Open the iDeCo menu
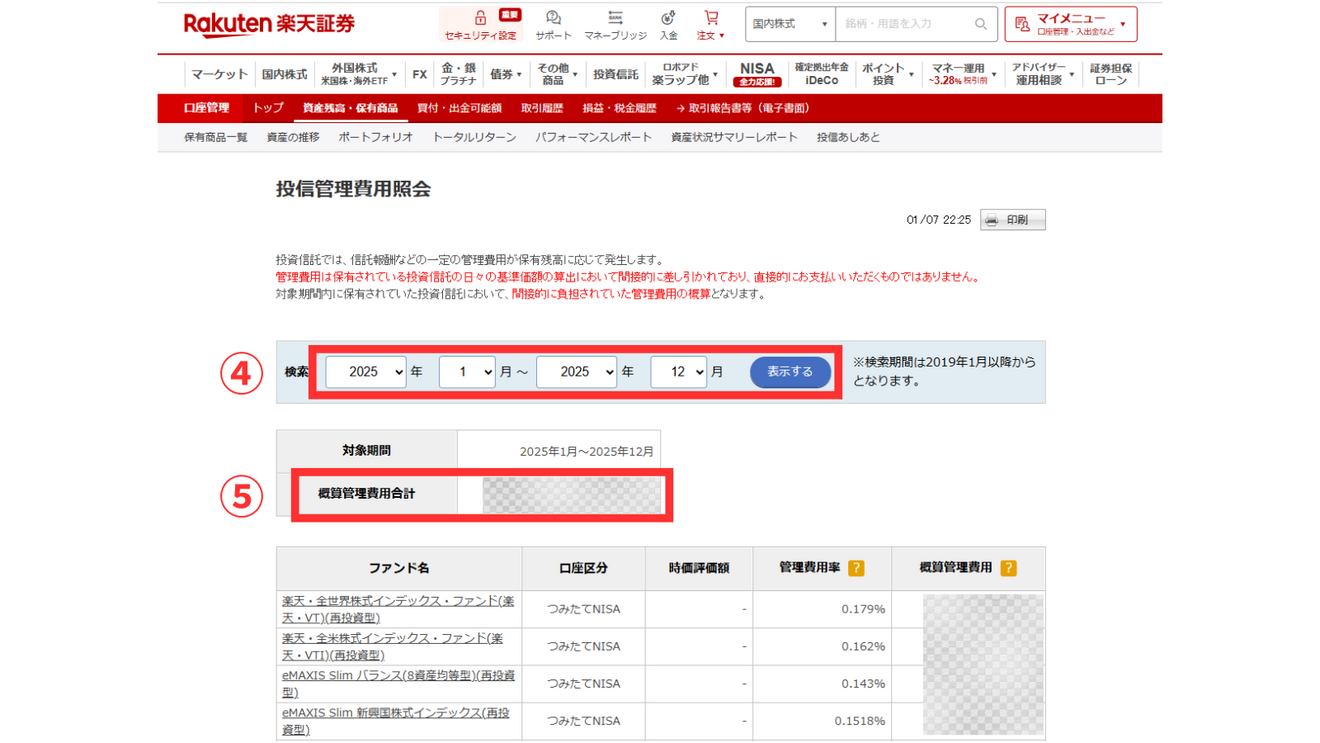This screenshot has height=743, width=1320. 821,75
